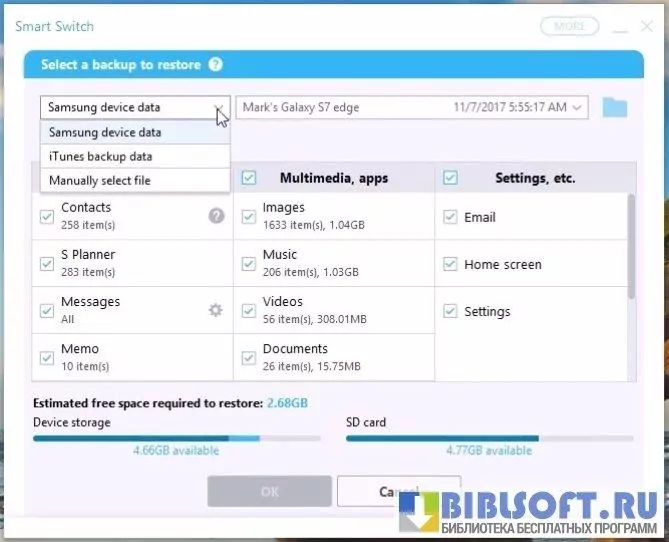
Task: Open Messages settings gear icon
Action: pyautogui.click(x=215, y=310)
